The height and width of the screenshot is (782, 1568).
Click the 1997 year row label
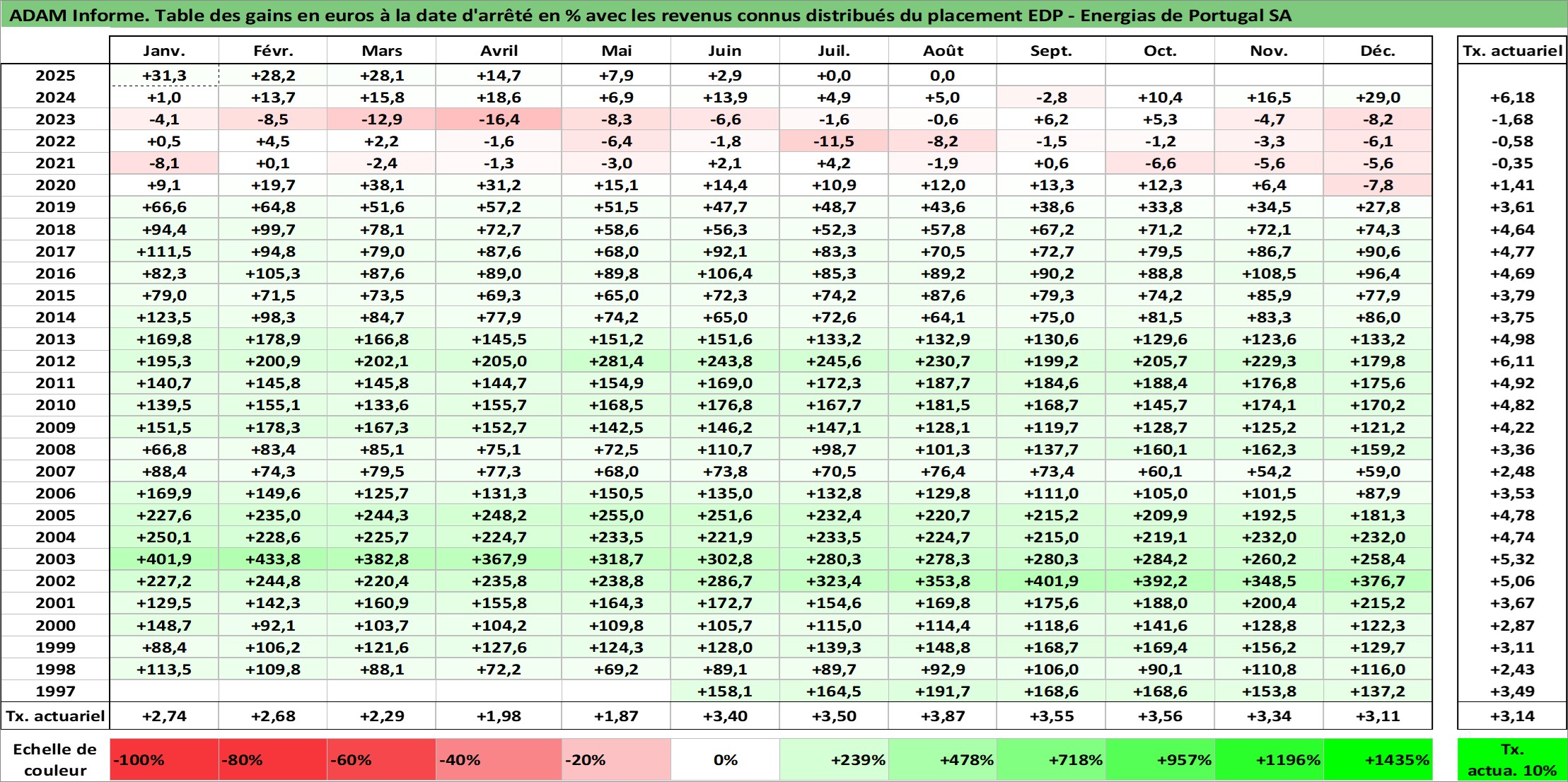(x=55, y=691)
